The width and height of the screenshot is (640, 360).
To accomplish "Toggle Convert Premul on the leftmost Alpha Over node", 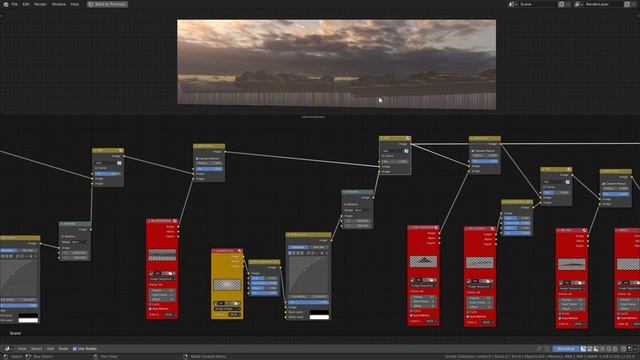I will (x=197, y=158).
